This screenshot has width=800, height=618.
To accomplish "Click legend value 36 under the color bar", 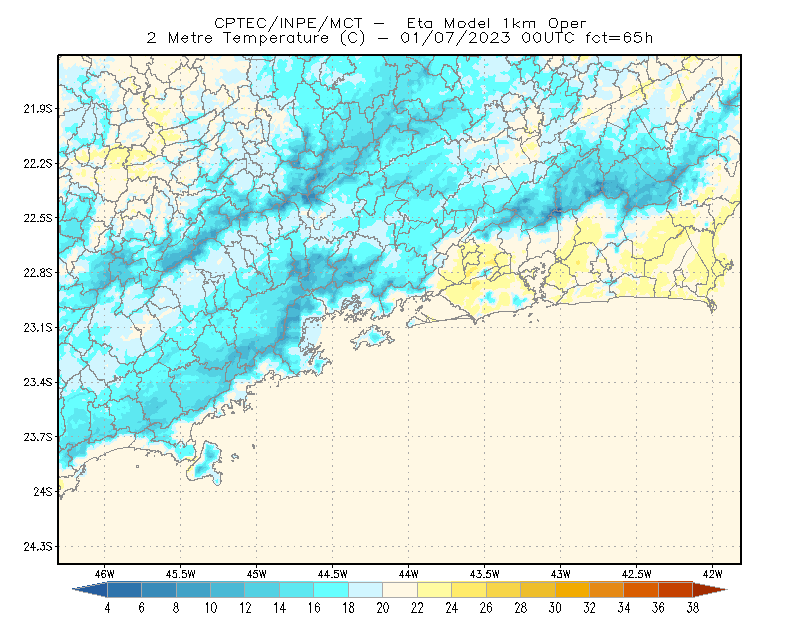I will 658,608.
